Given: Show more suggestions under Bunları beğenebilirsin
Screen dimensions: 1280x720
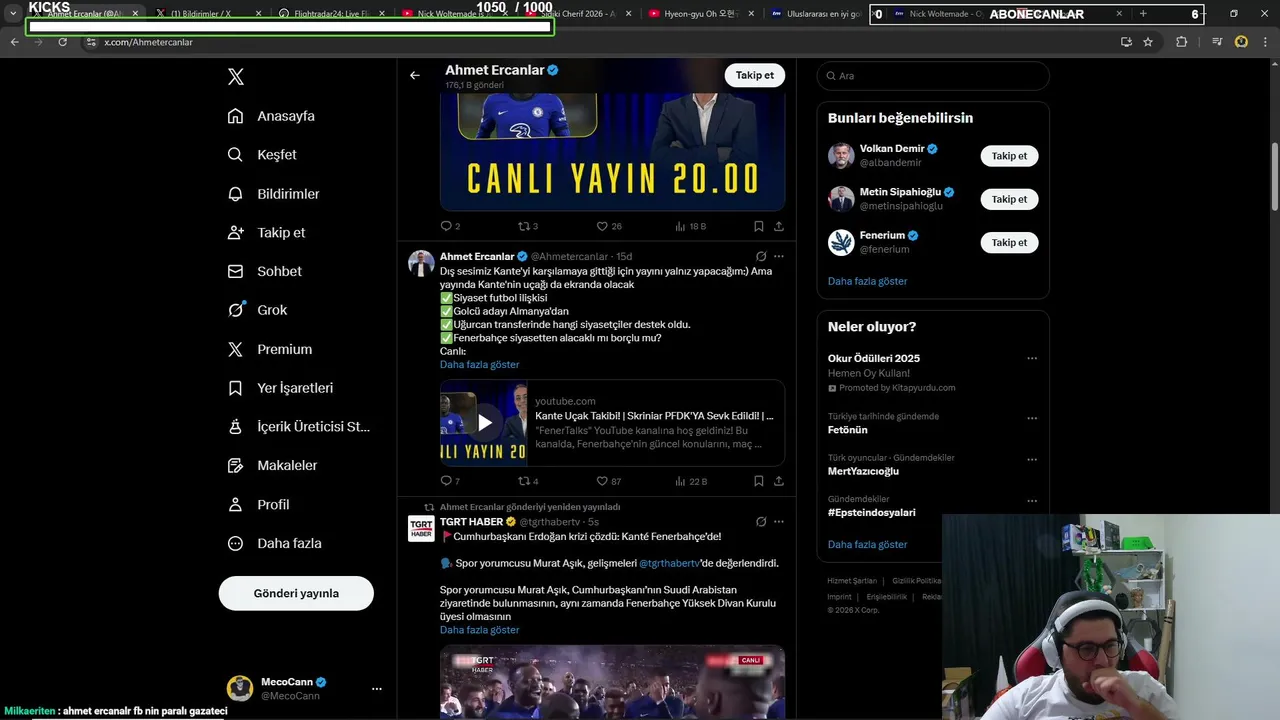Looking at the screenshot, I should 867,281.
